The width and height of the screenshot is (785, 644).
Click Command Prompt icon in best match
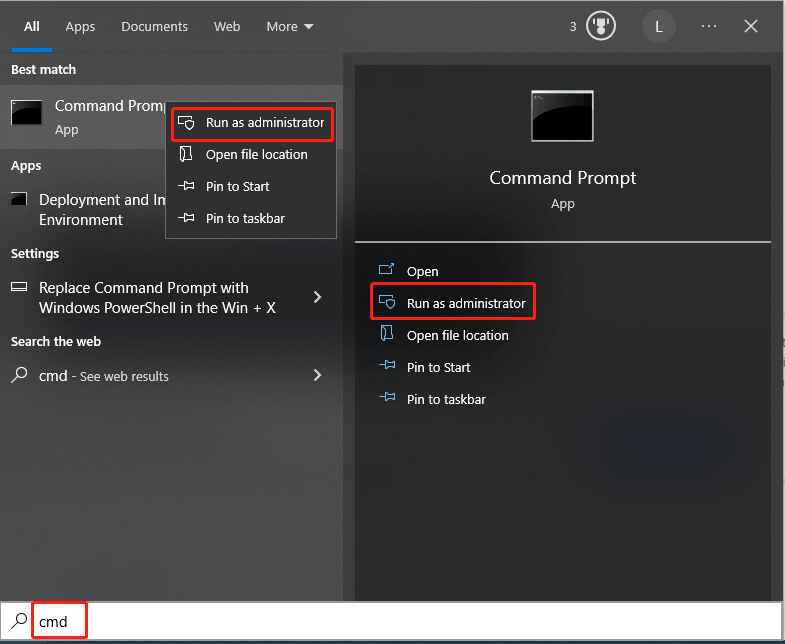[27, 113]
